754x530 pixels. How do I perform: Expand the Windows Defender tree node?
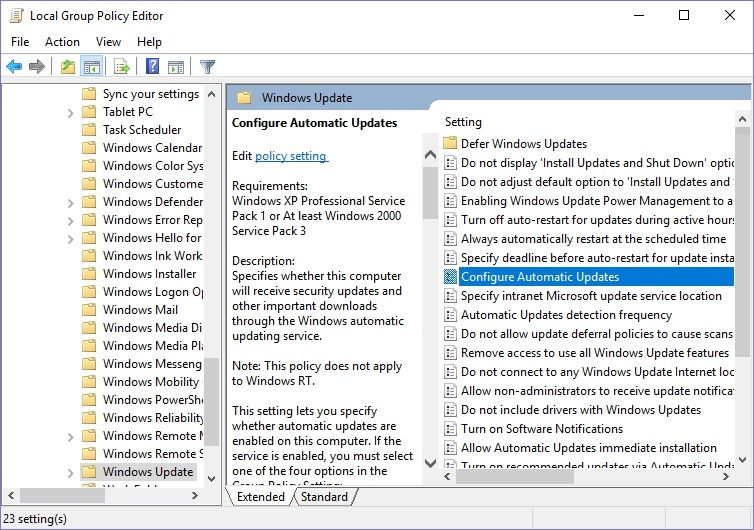[x=71, y=203]
